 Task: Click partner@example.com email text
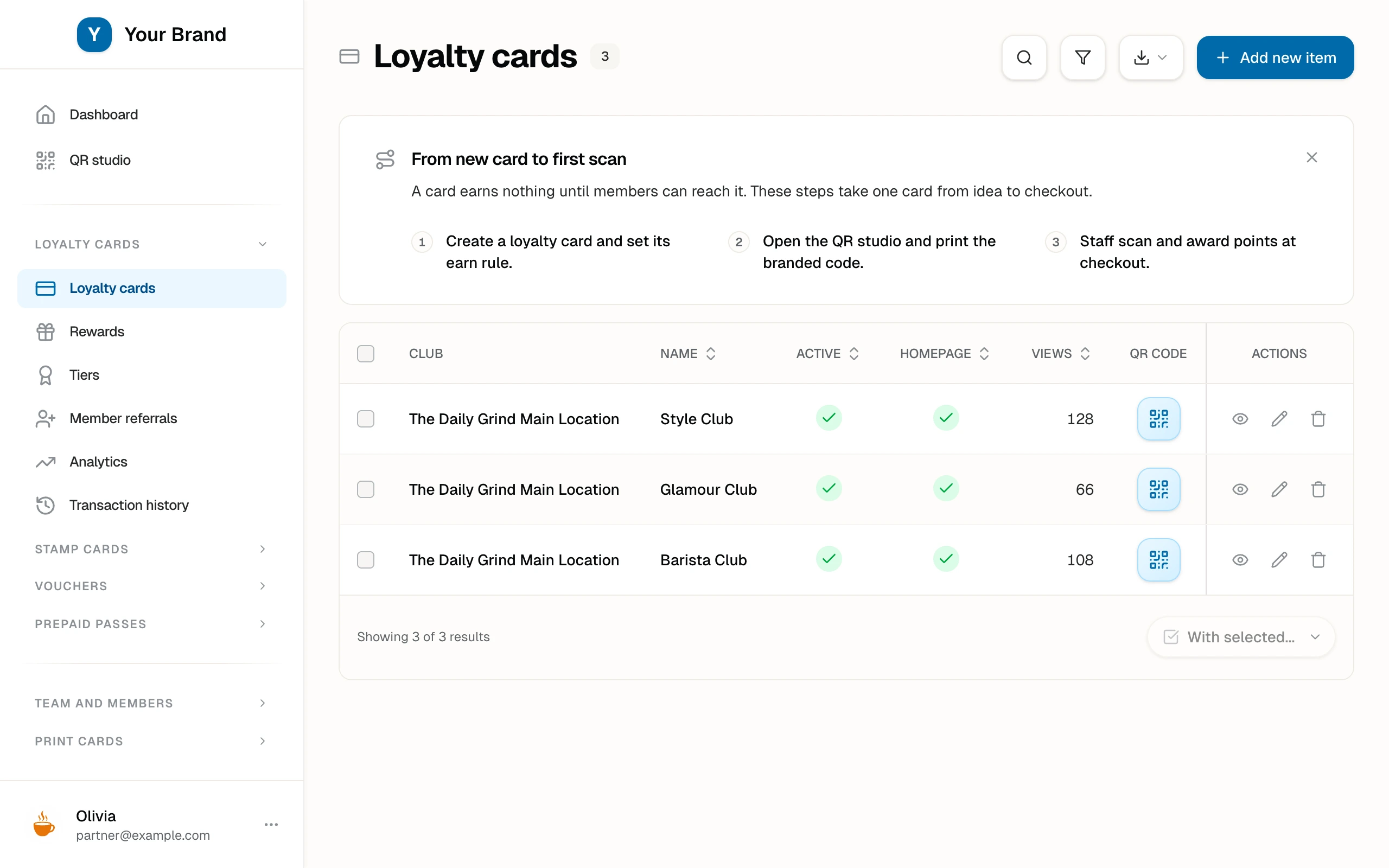point(143,835)
